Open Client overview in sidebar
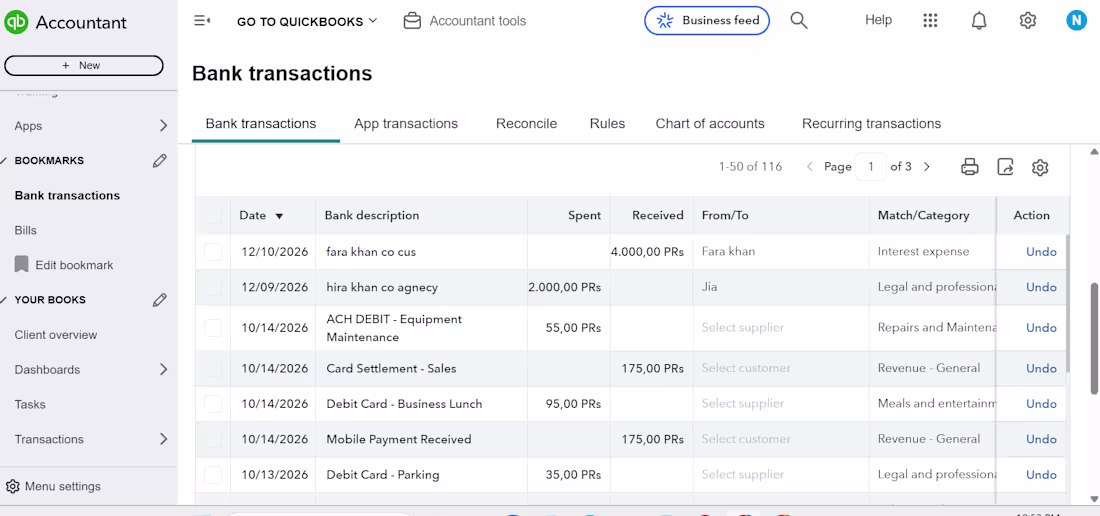 pyautogui.click(x=56, y=335)
